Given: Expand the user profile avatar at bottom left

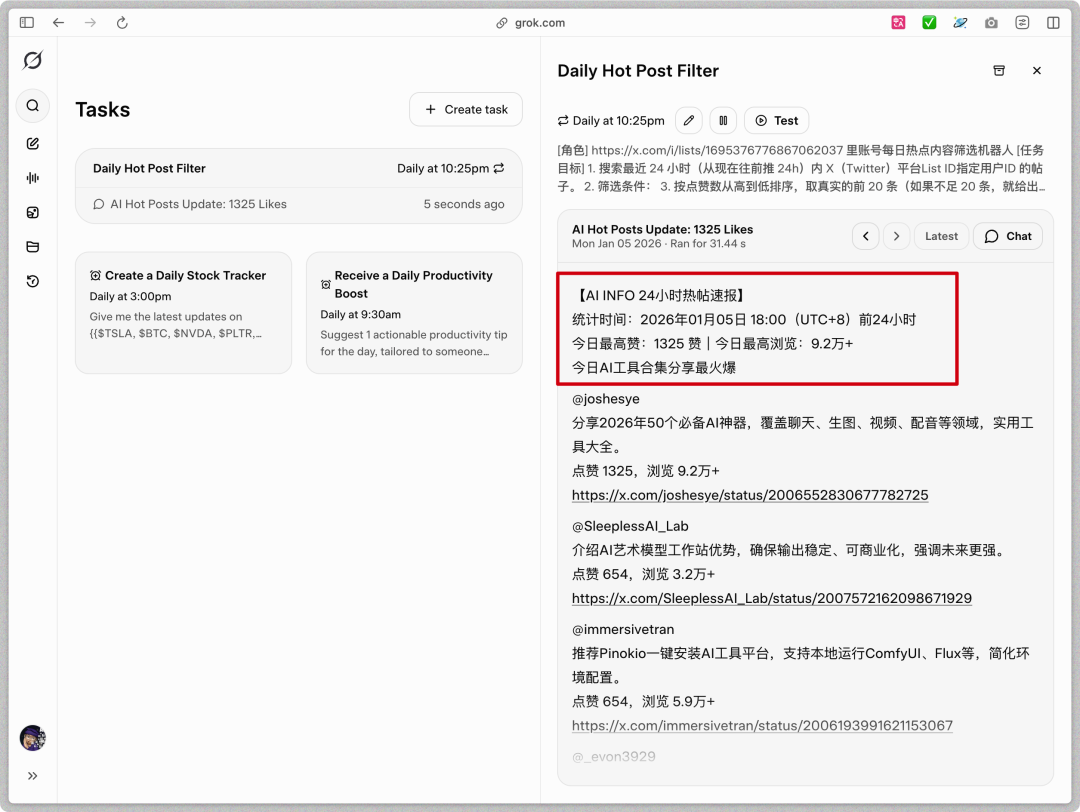Looking at the screenshot, I should [x=32, y=737].
